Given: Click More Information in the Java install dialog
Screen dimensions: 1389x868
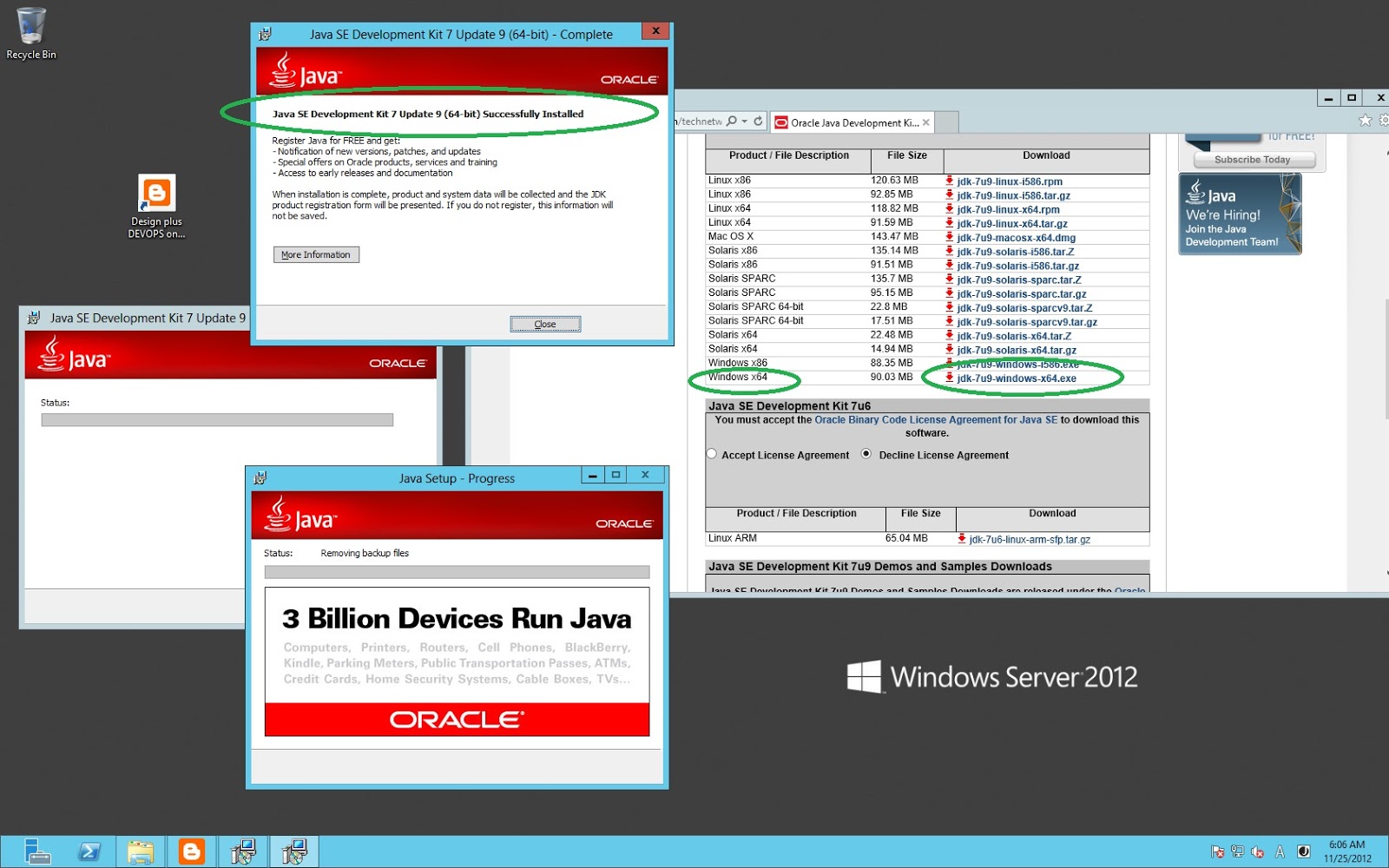Looking at the screenshot, I should tap(316, 254).
